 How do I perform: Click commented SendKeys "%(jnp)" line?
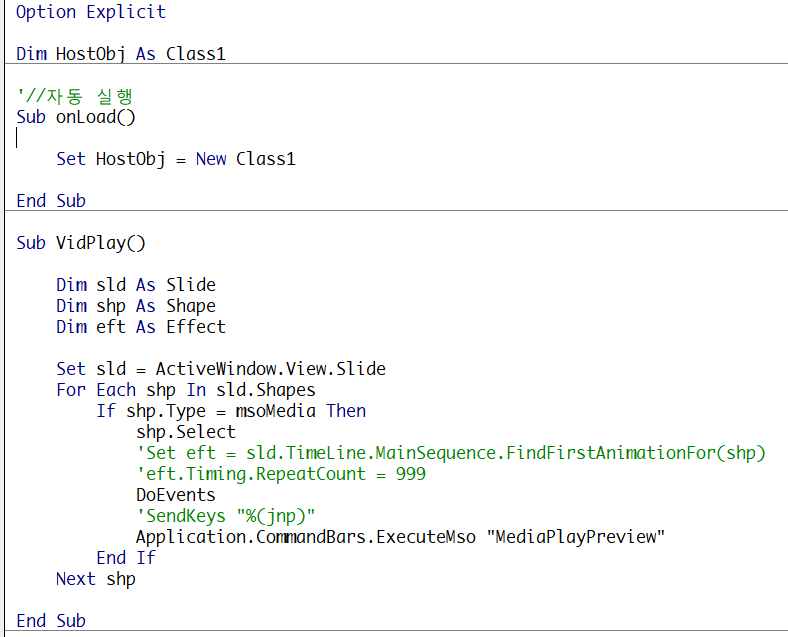tap(226, 516)
